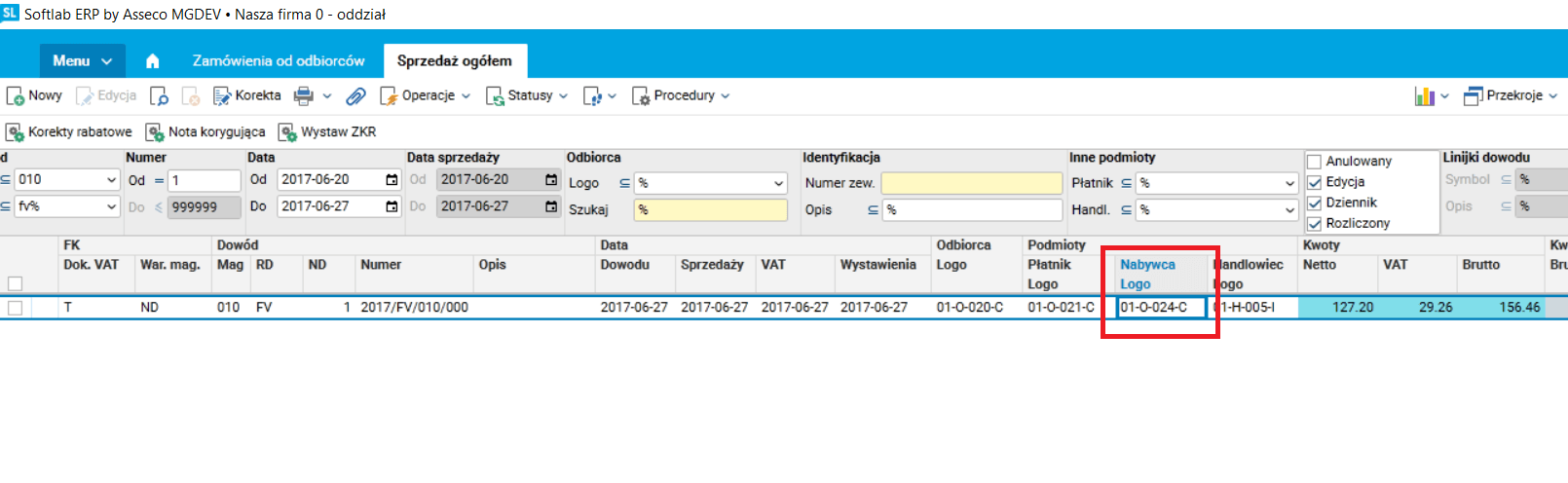Screen dimensions: 1568x483
Task: Expand the Handl. combo box
Action: (x=1289, y=209)
